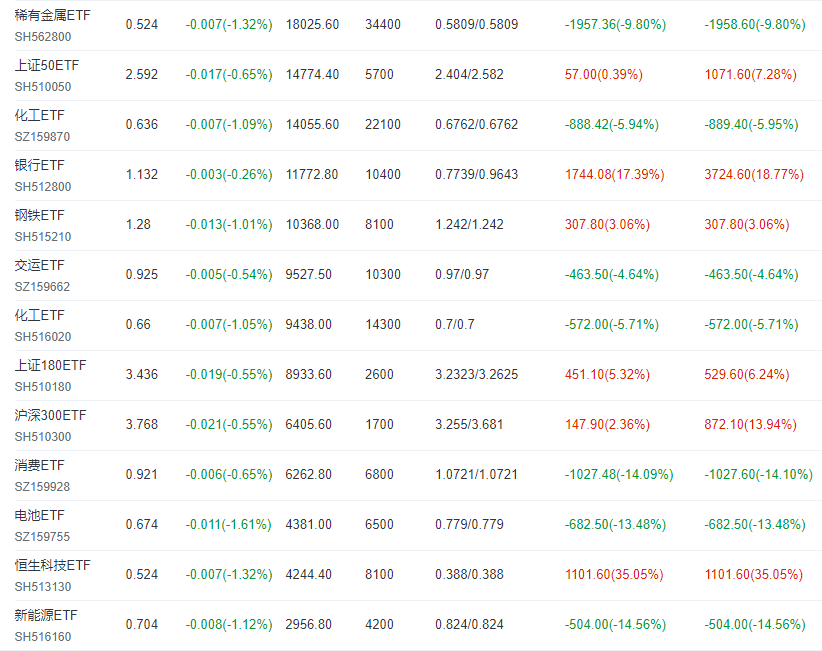
Task: Select price 0.704 of 新能源ETF
Action: coord(142,624)
